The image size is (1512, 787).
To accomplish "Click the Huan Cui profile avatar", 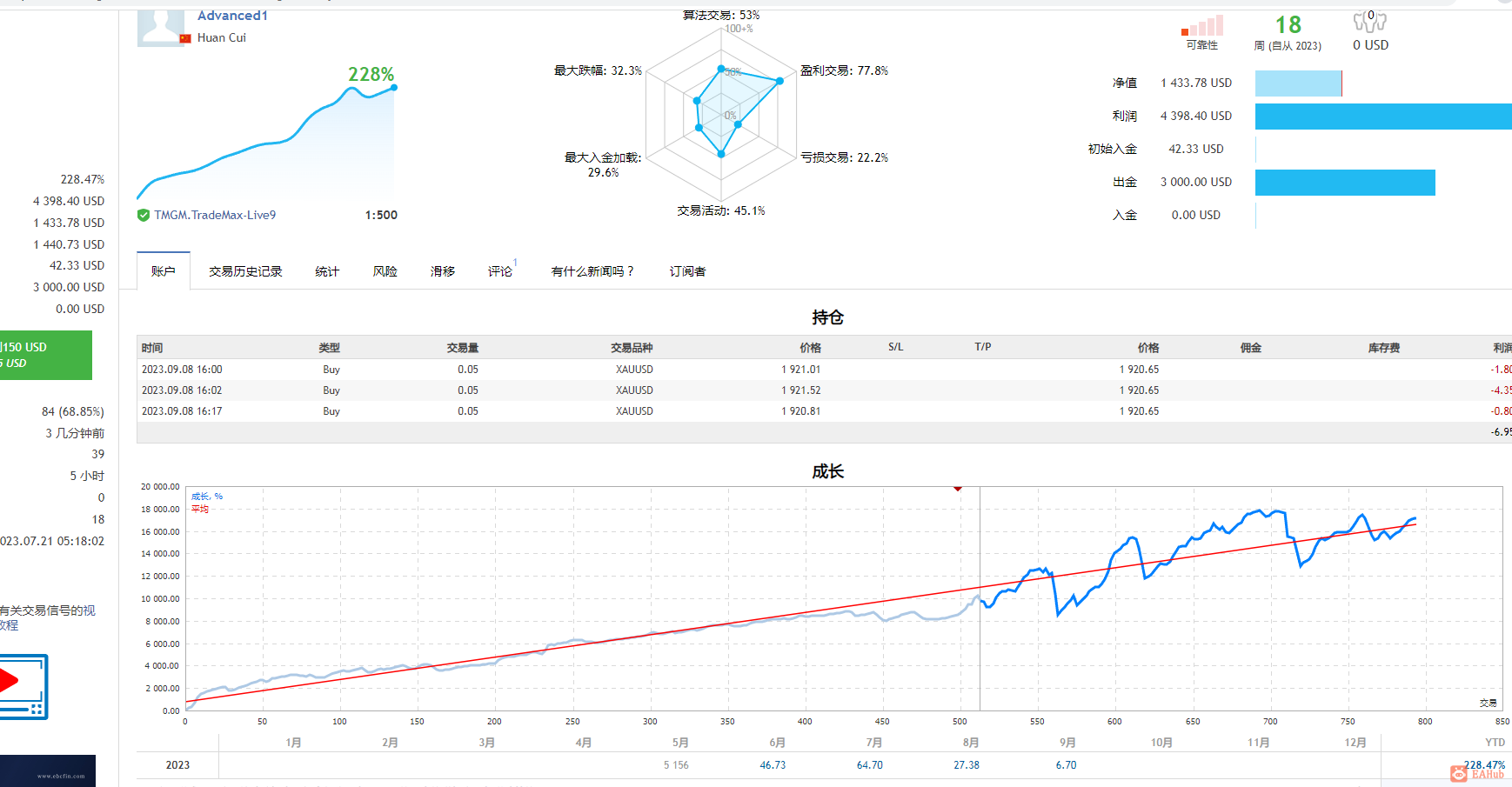I will pyautogui.click(x=161, y=27).
